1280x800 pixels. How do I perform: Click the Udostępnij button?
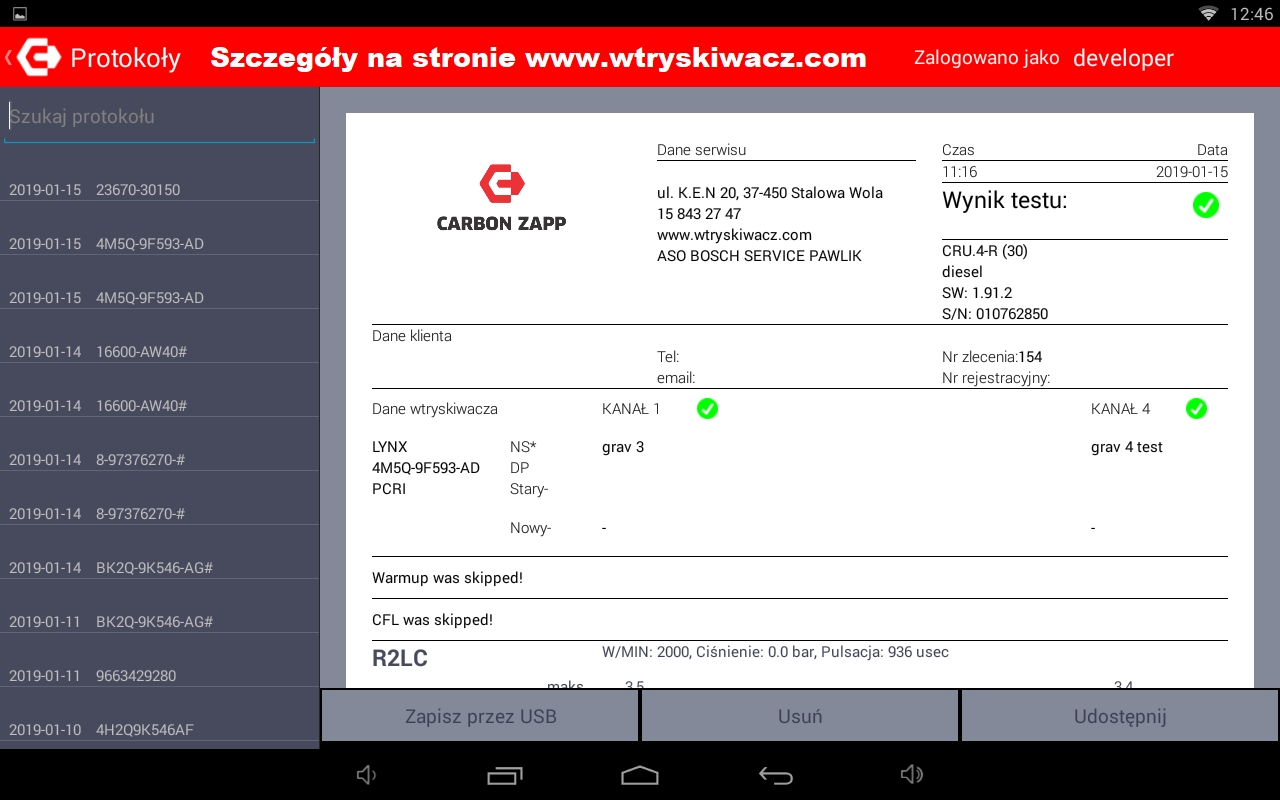click(x=1119, y=716)
